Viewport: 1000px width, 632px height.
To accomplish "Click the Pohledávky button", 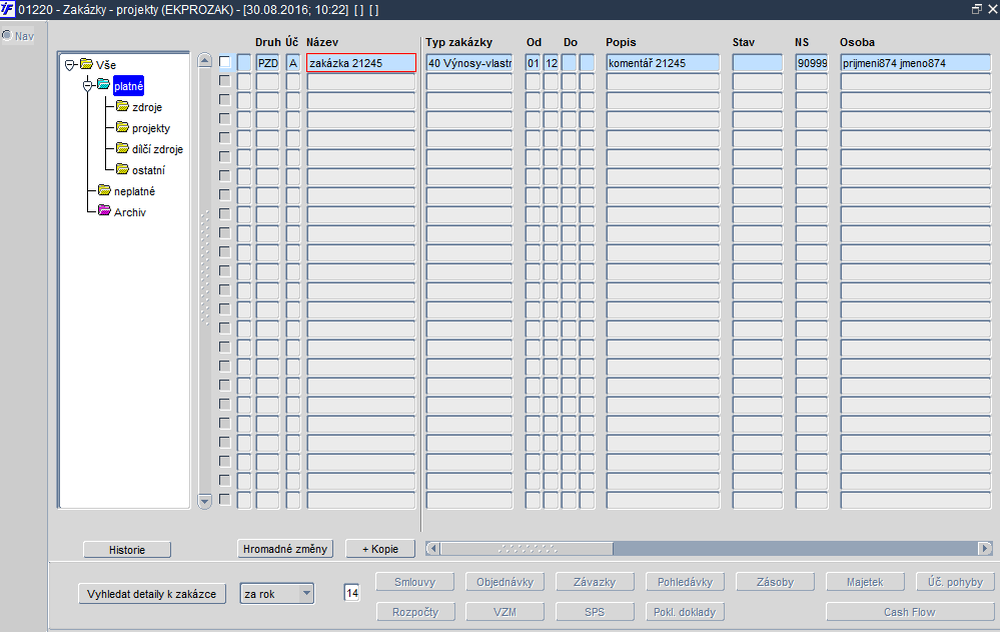I will tap(685, 582).
